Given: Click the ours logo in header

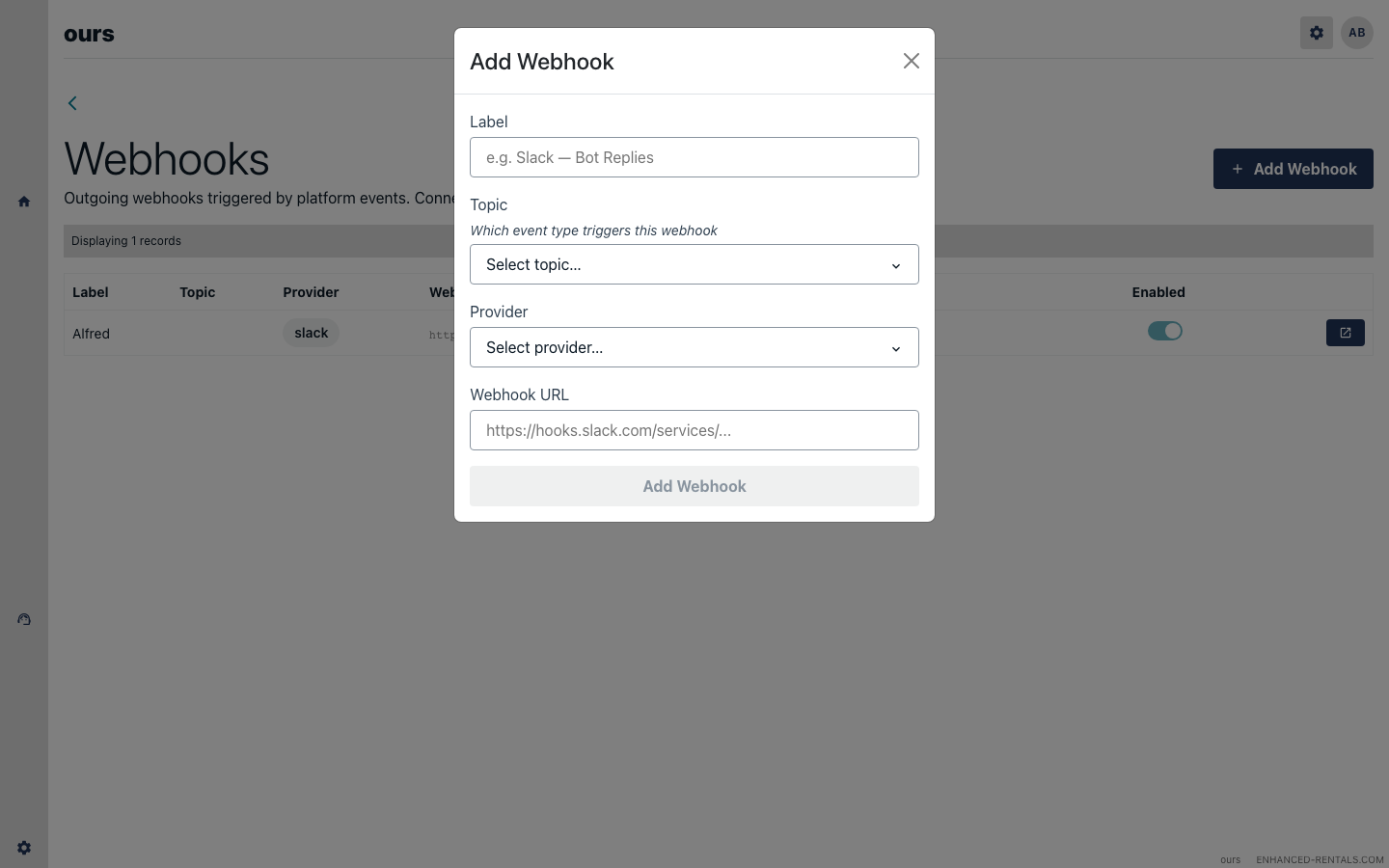Looking at the screenshot, I should point(89,34).
